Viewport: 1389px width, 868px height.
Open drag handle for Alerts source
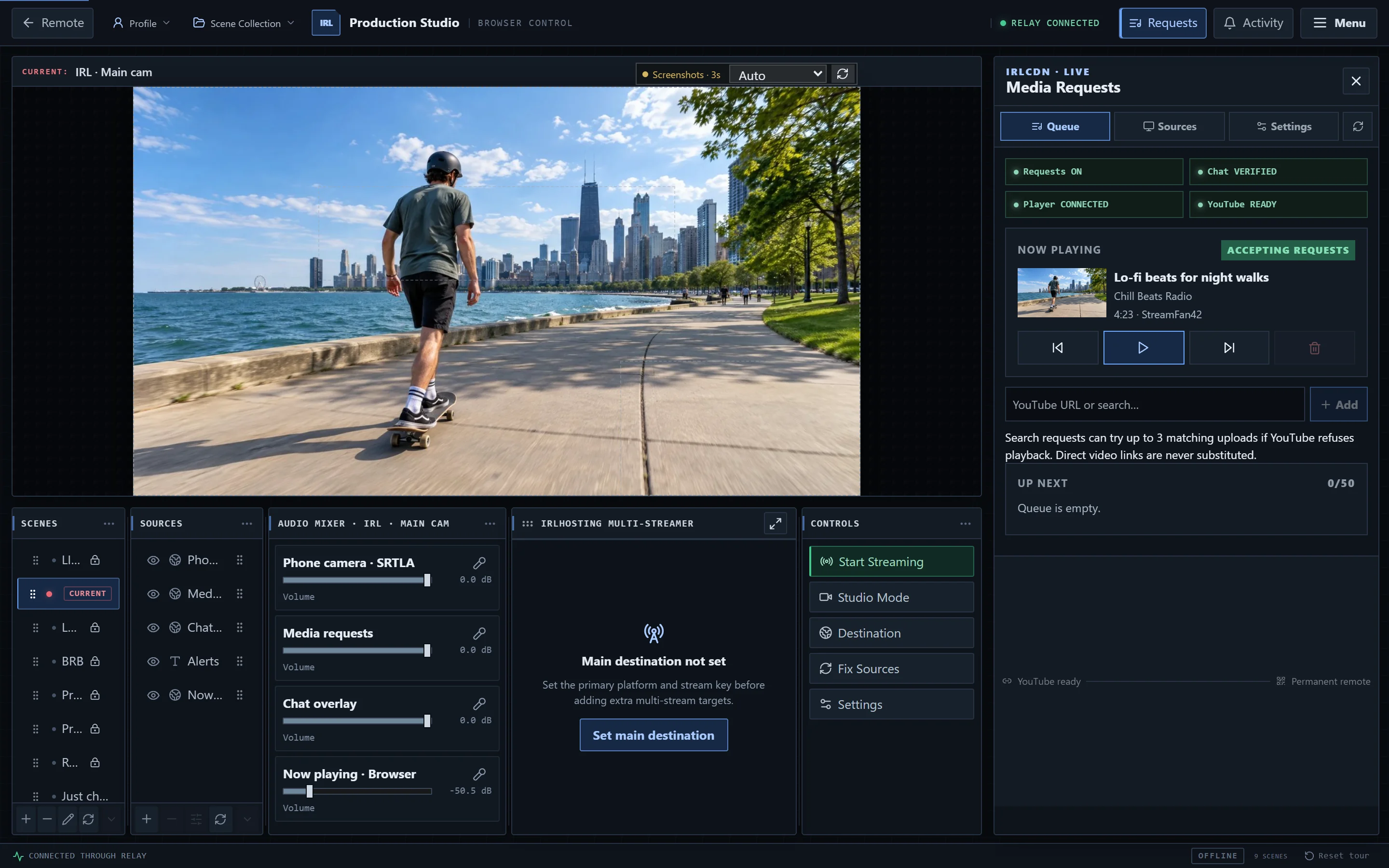240,661
